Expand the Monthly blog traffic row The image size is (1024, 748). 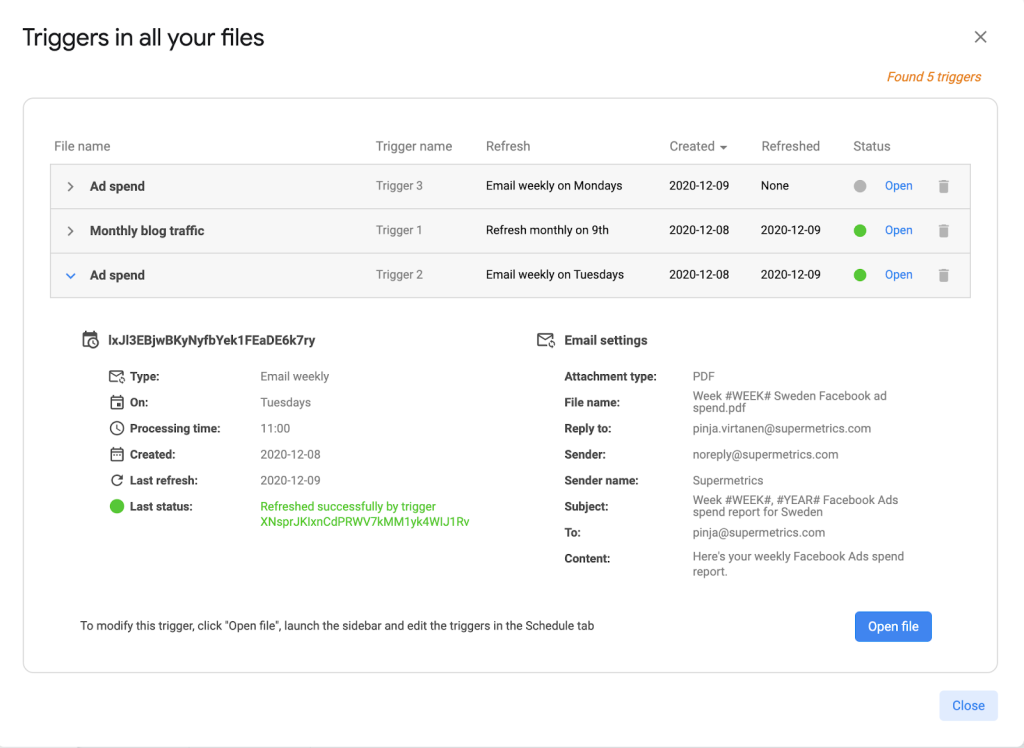(70, 231)
